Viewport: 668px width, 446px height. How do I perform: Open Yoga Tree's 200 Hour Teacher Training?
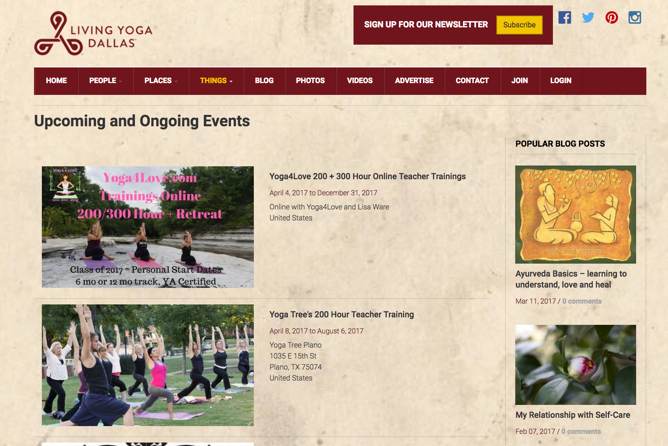(342, 314)
